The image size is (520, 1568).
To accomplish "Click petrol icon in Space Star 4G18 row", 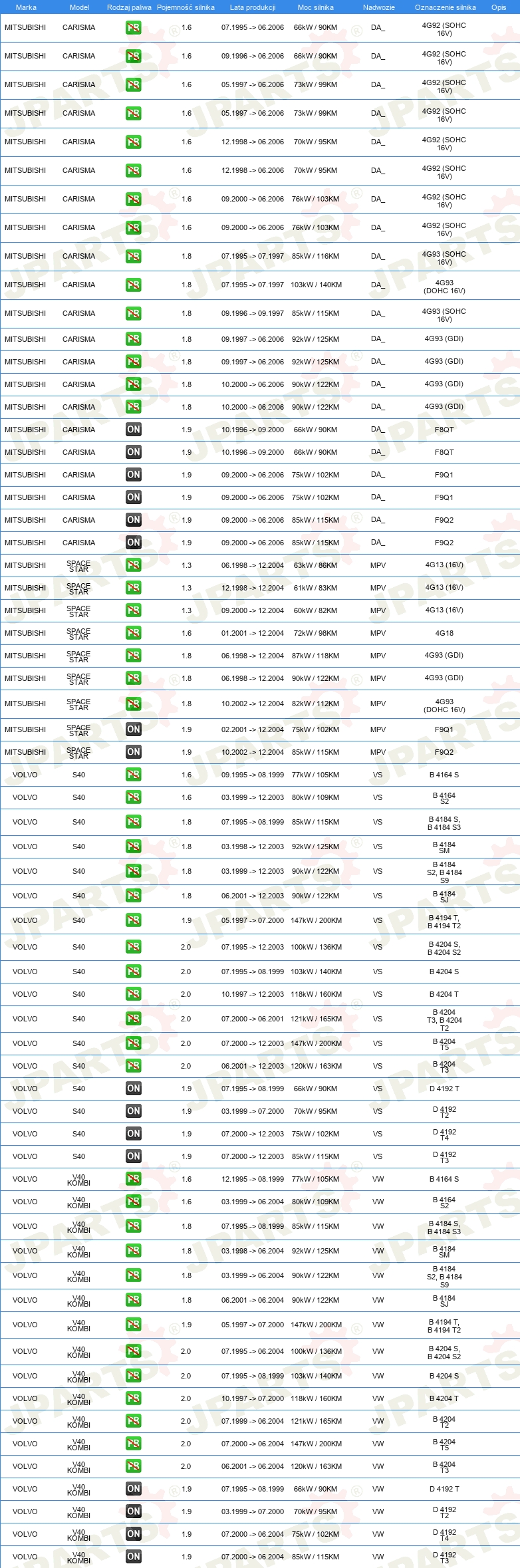I will tap(134, 634).
